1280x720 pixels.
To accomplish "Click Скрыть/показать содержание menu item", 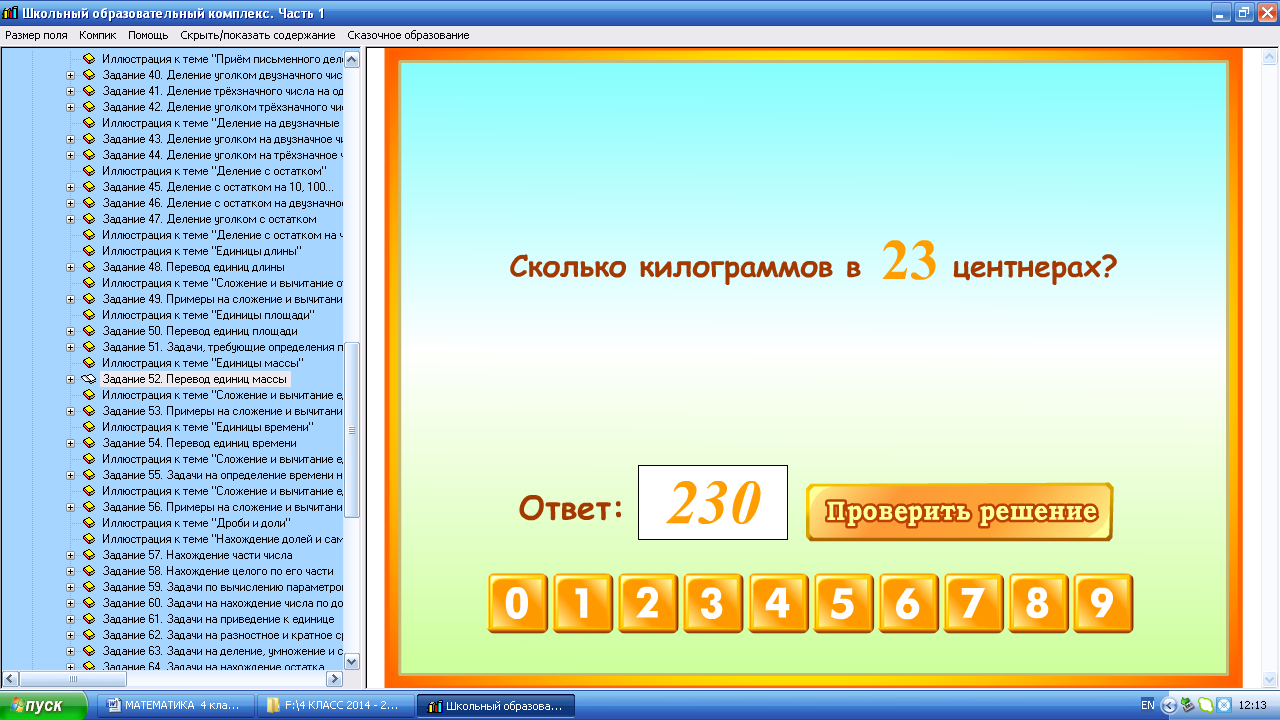I will tap(258, 35).
